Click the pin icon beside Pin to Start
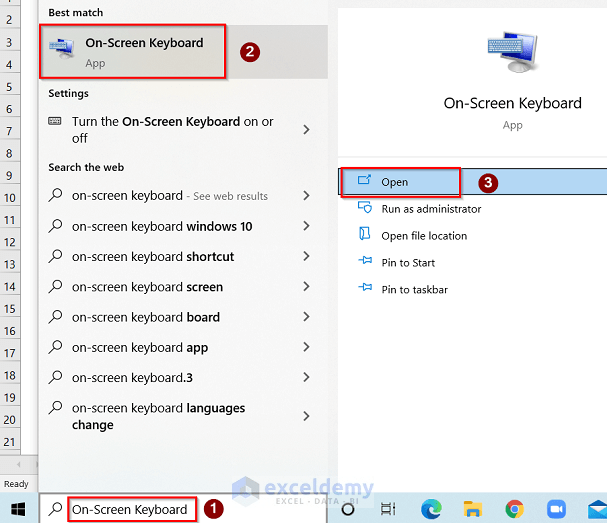Image resolution: width=607 pixels, height=523 pixels. 365,260
